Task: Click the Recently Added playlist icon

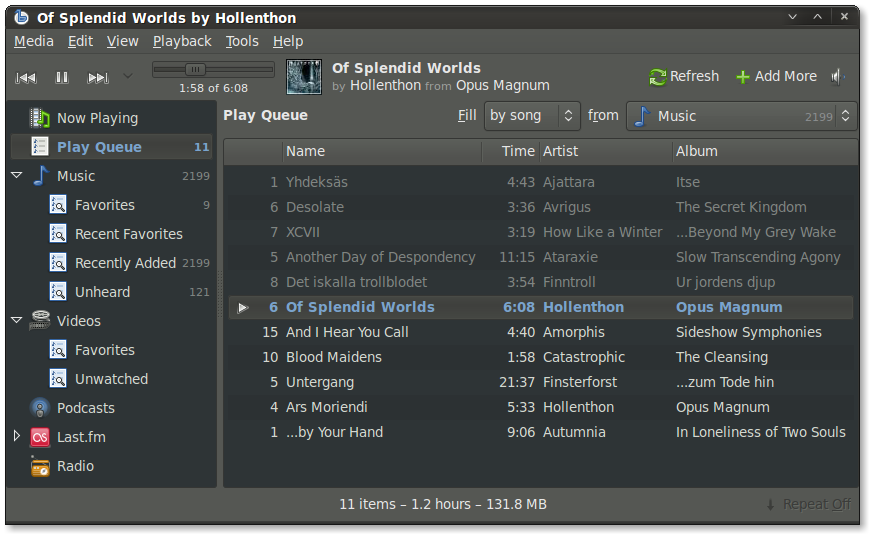Action: click(x=58, y=263)
